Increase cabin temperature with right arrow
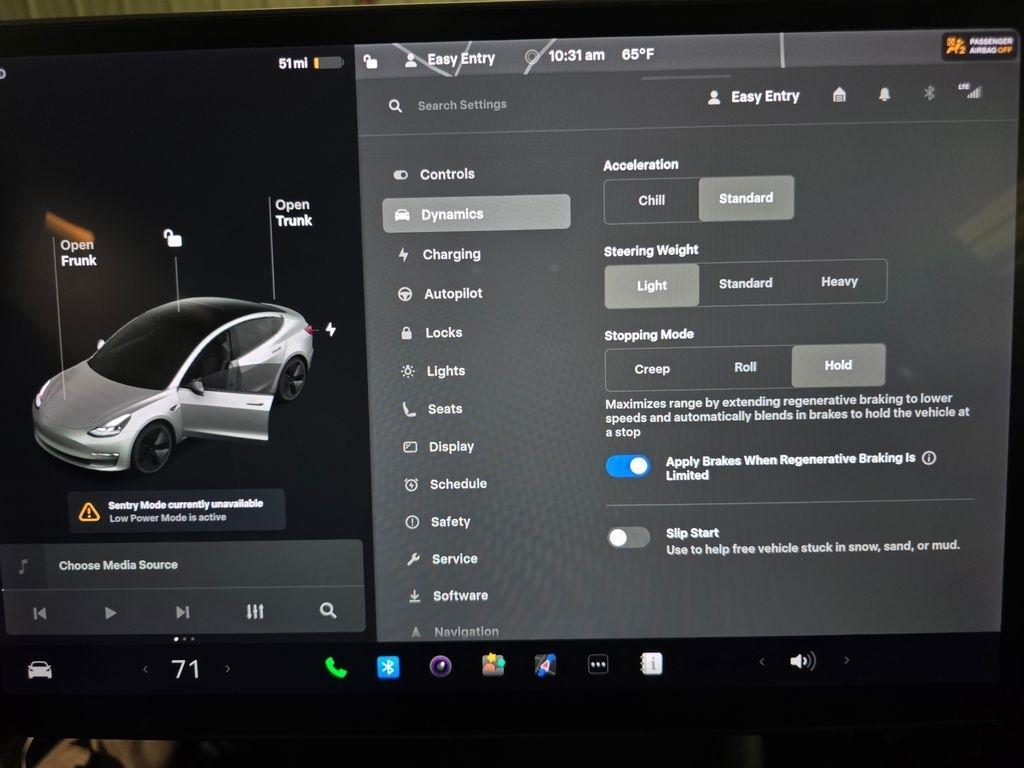The width and height of the screenshot is (1024, 768). 227,669
